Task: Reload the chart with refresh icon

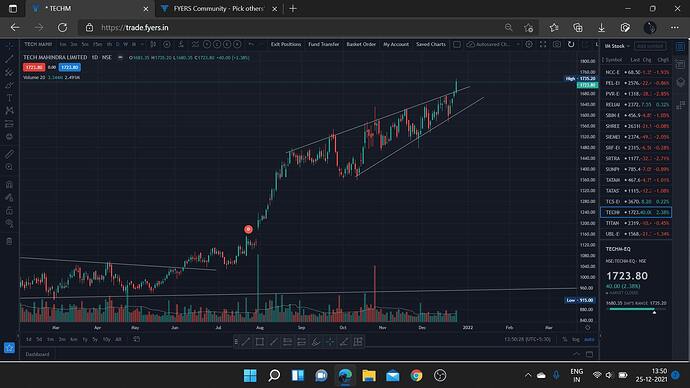Action: (571, 44)
